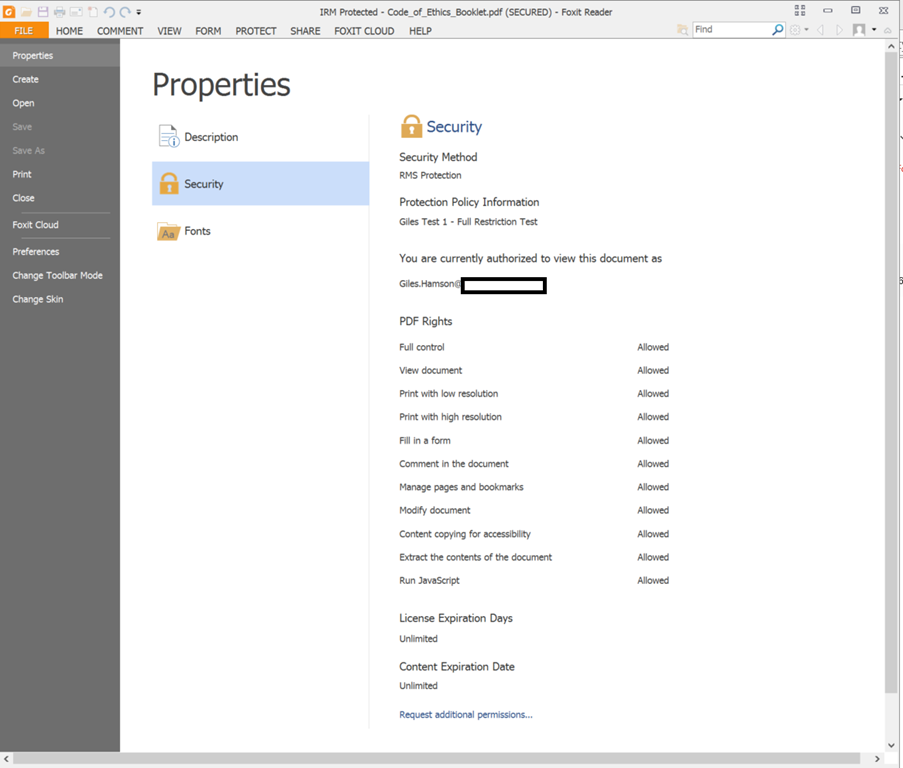Open the search settings gear dropdown
Screen dimensions: 903x768
[799, 30]
